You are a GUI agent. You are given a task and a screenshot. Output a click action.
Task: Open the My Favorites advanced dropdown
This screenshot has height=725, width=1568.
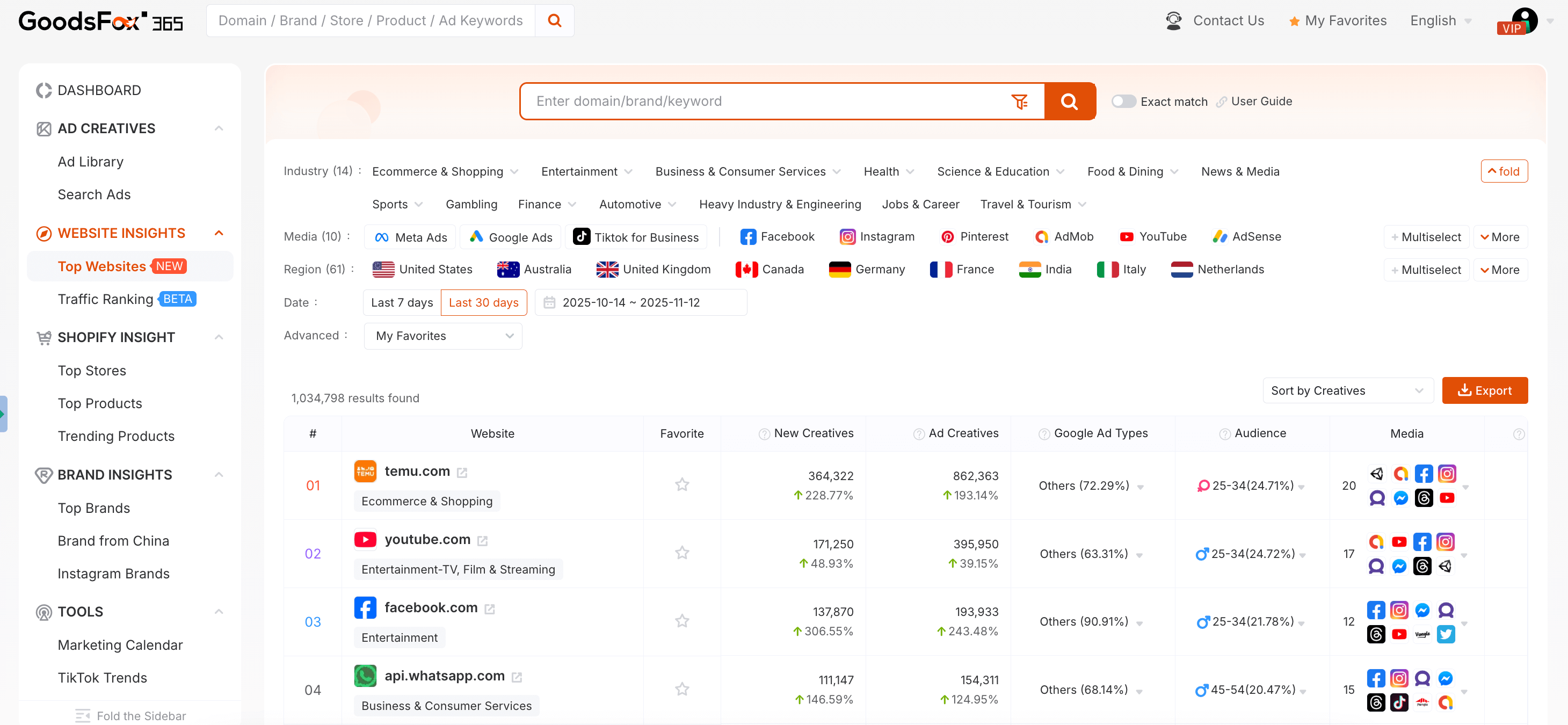coord(442,336)
